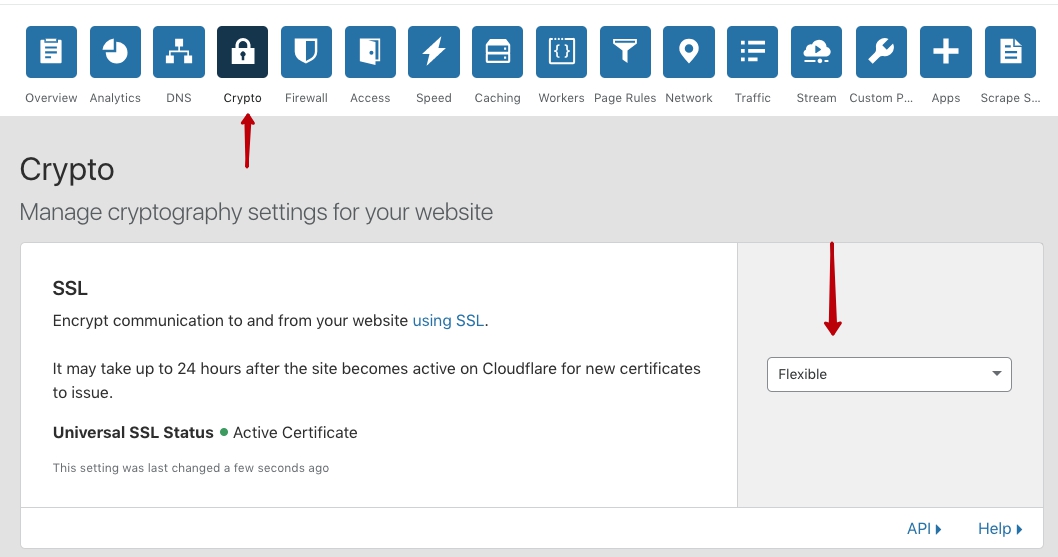Click the "SSL" card heading
Image resolution: width=1058 pixels, height=557 pixels.
tap(70, 288)
